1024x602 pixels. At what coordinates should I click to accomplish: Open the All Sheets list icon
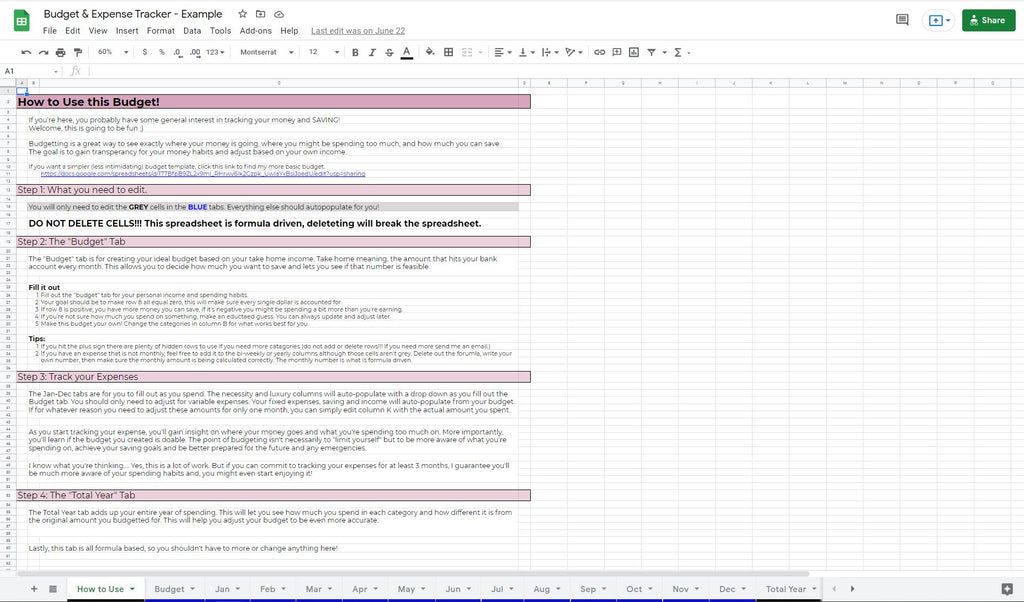[53, 589]
